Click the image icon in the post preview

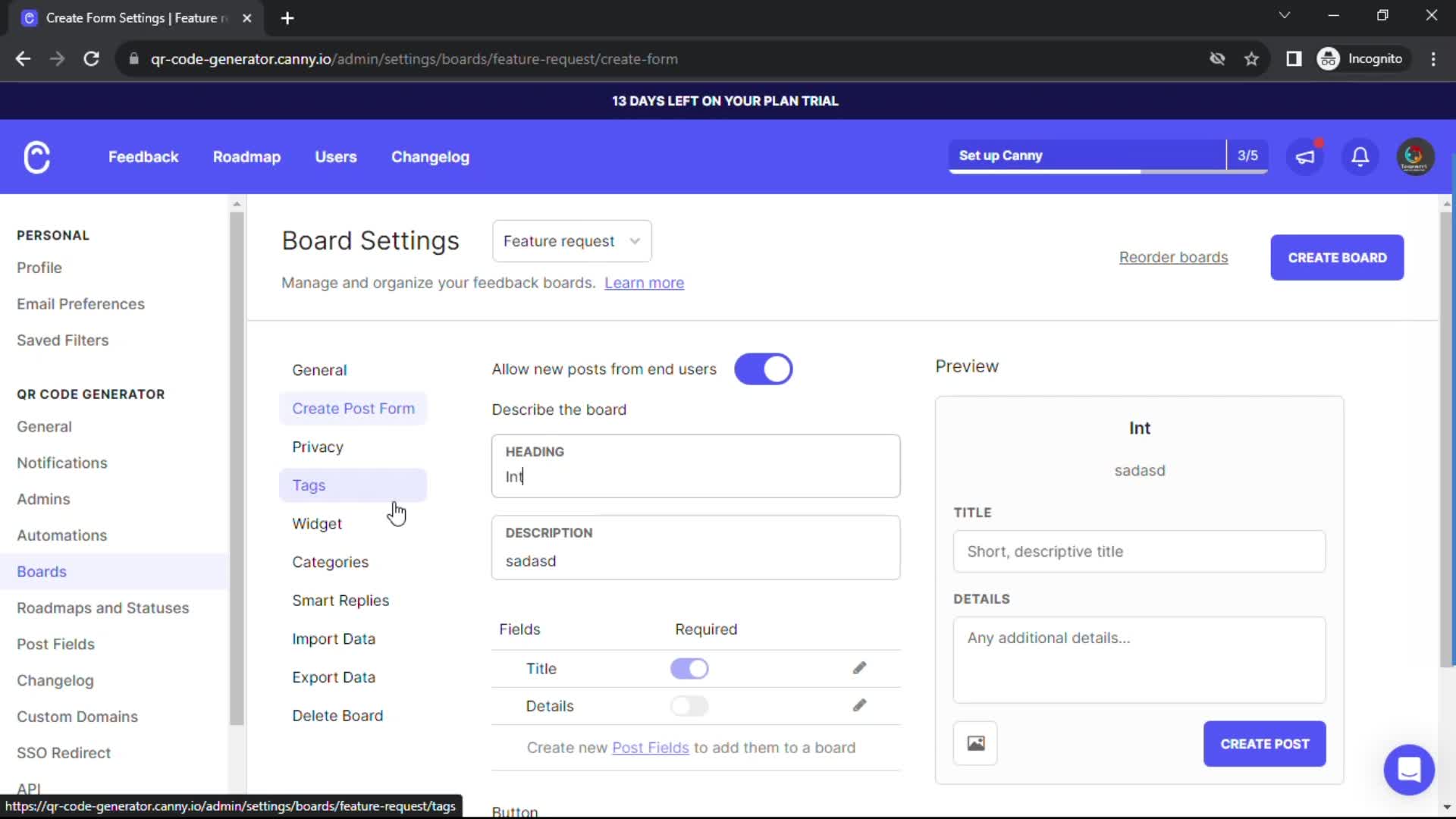tap(975, 743)
